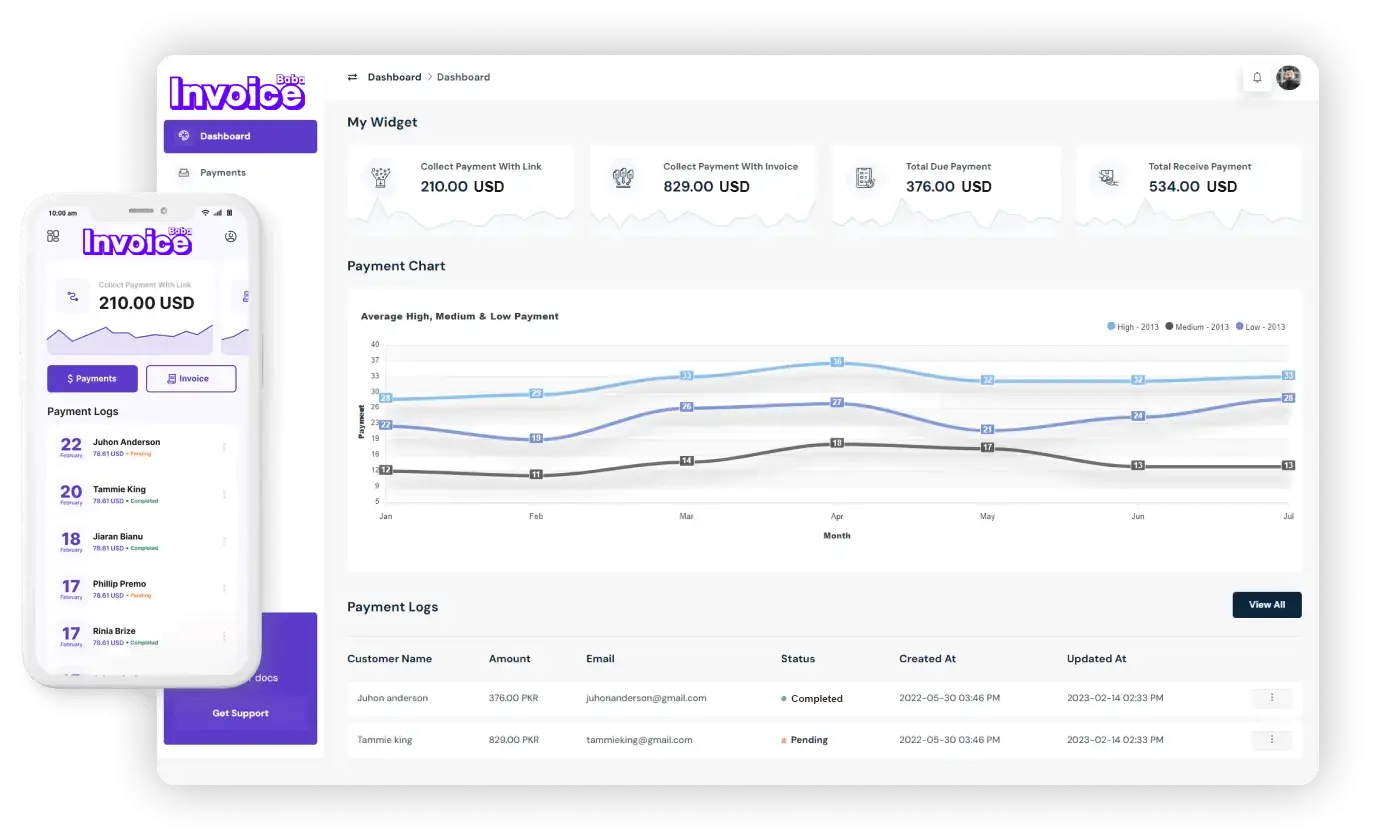1374x840 pixels.
Task: Click the 376.00 PKR amount cell
Action: pos(513,698)
